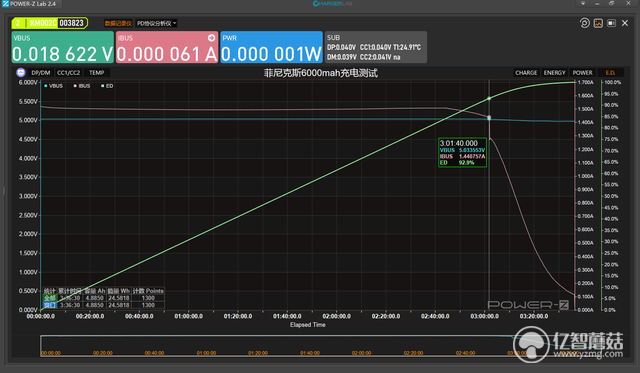Image resolution: width=640 pixels, height=373 pixels.
Task: Toggle DP/DM curve display
Action: (41, 73)
